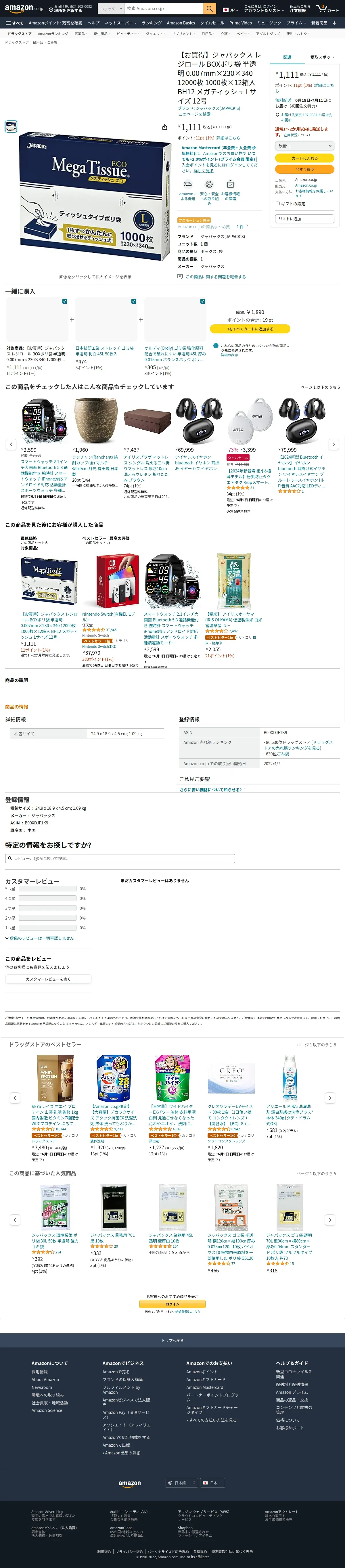Click the star rating of the black-earbuds card priced ¥79,999
Screen dimensions: 345x1568
[x=289, y=491]
